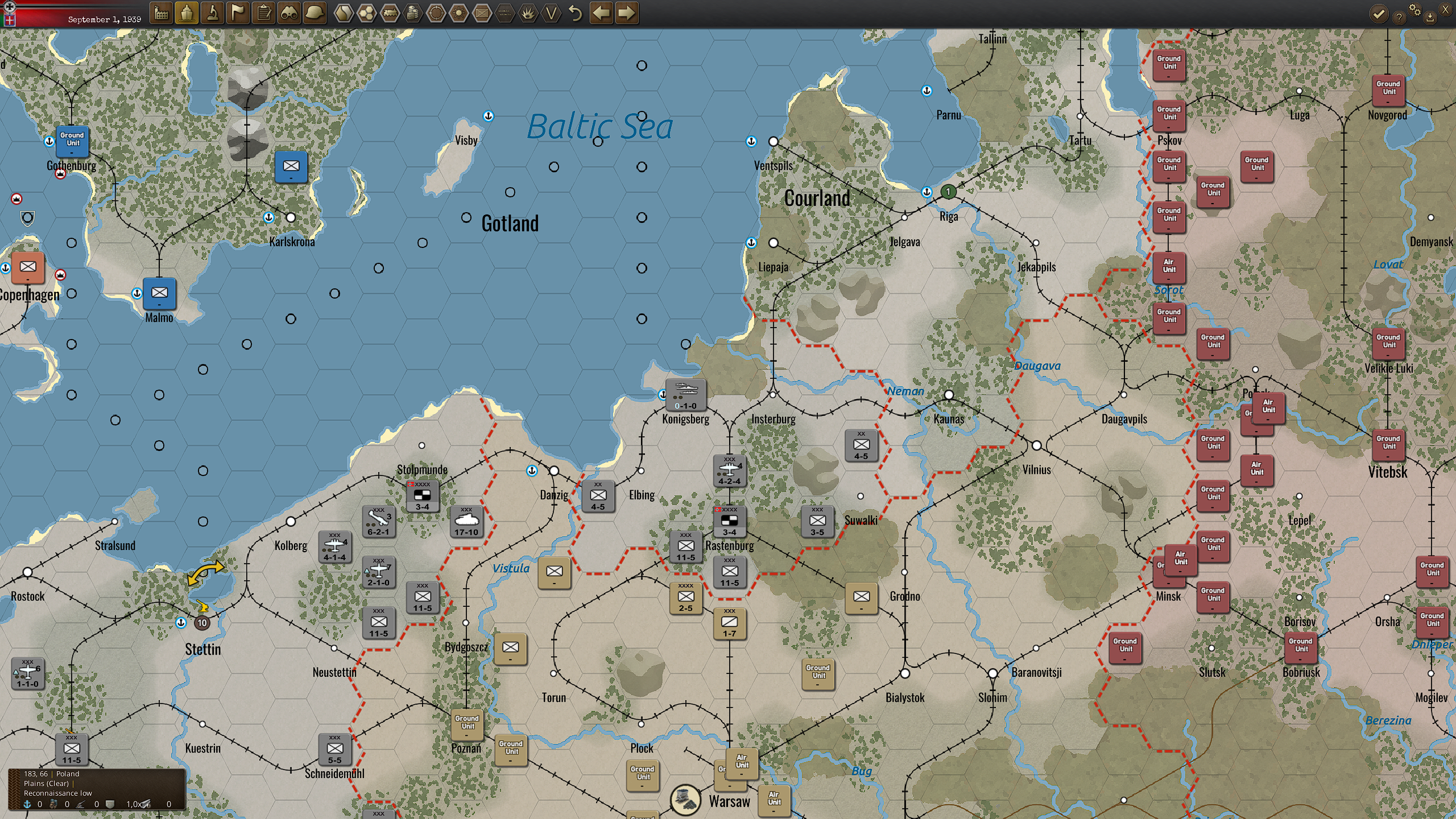Image resolution: width=1456 pixels, height=819 pixels.
Task: Select the 6-2-1 artillery unit
Action: [x=379, y=521]
